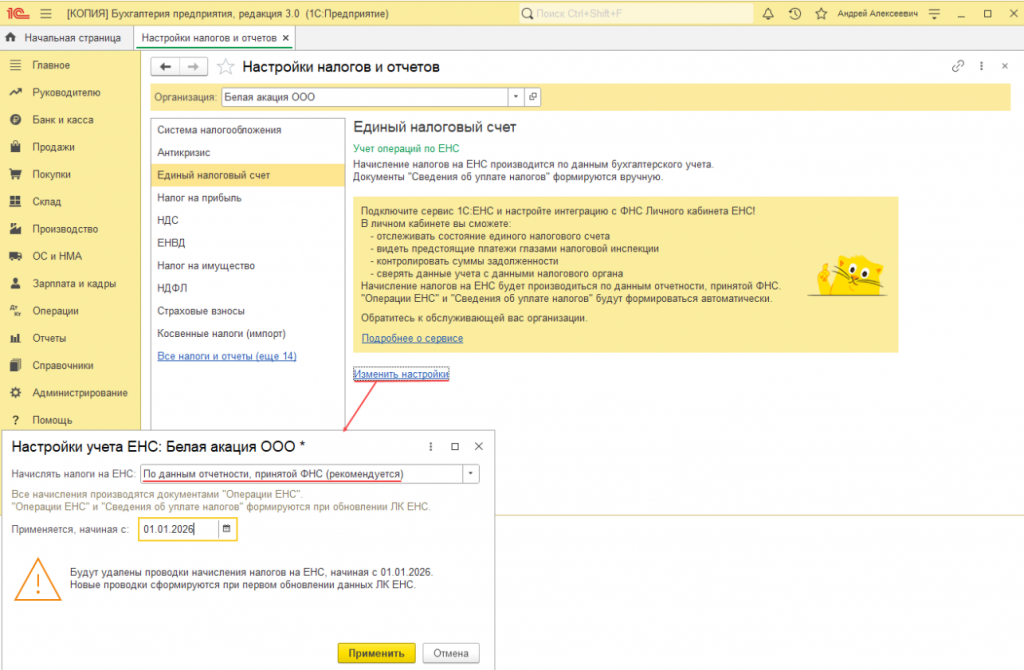This screenshot has width=1024, height=670.
Task: Add page to favorites with star icon
Action: pos(225,67)
